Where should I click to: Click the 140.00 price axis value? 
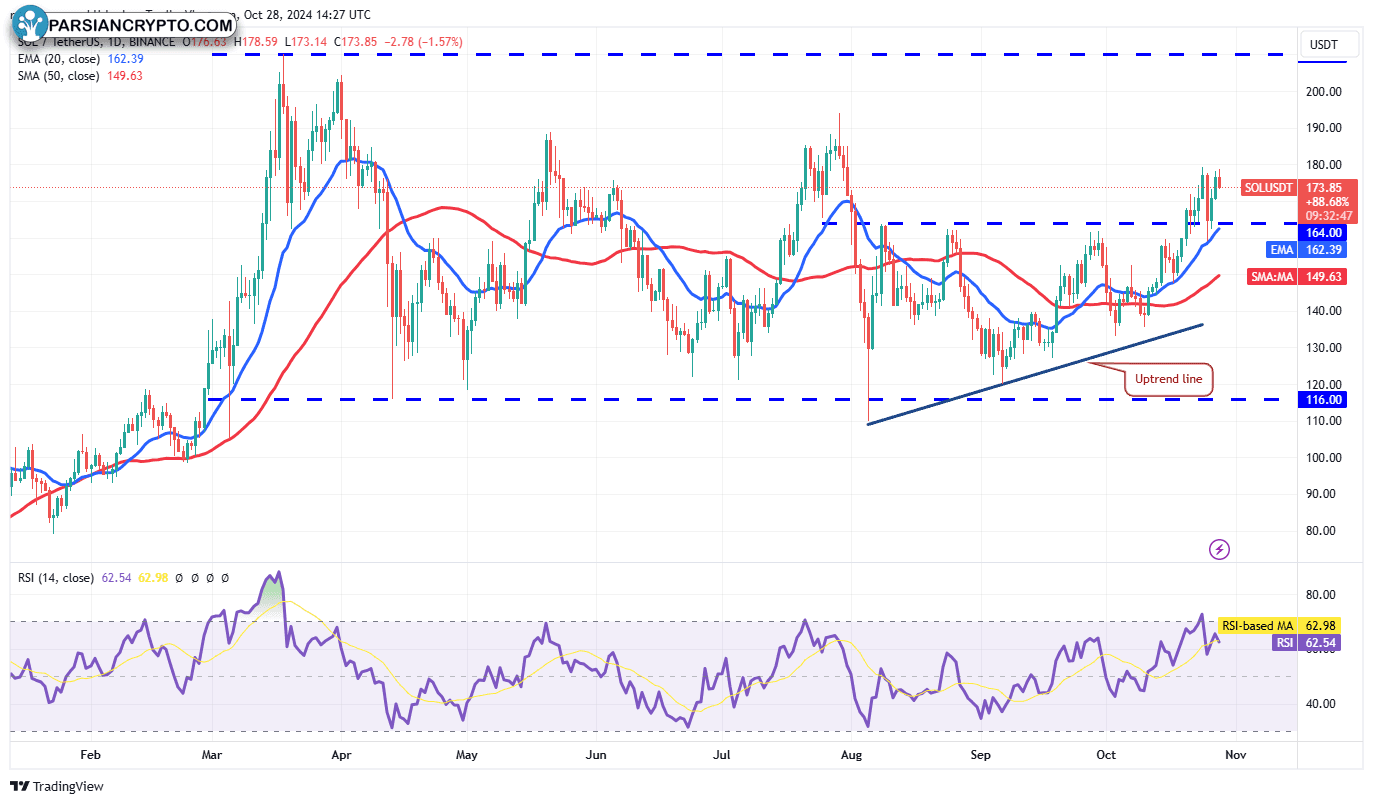click(1325, 311)
